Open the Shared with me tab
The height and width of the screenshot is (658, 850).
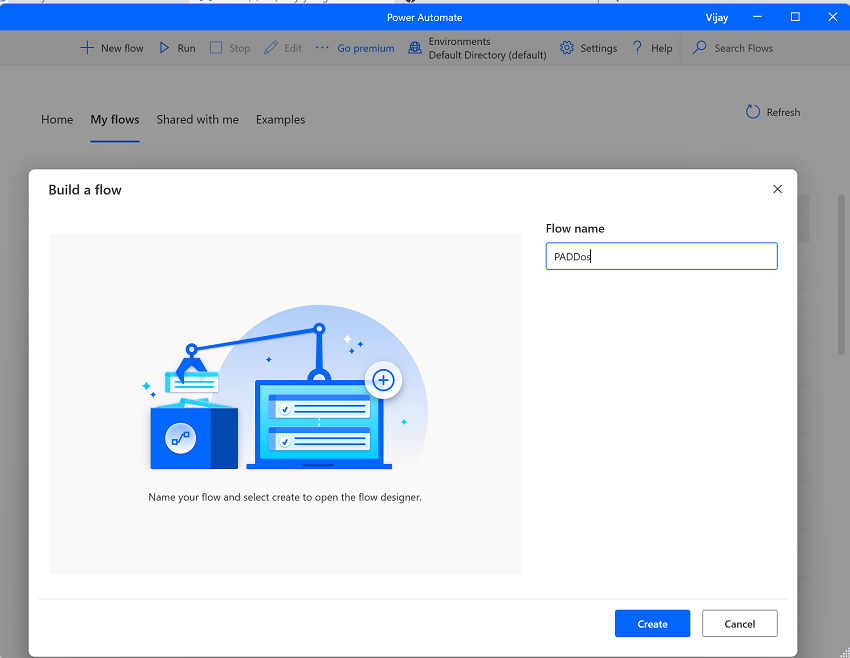tap(198, 119)
